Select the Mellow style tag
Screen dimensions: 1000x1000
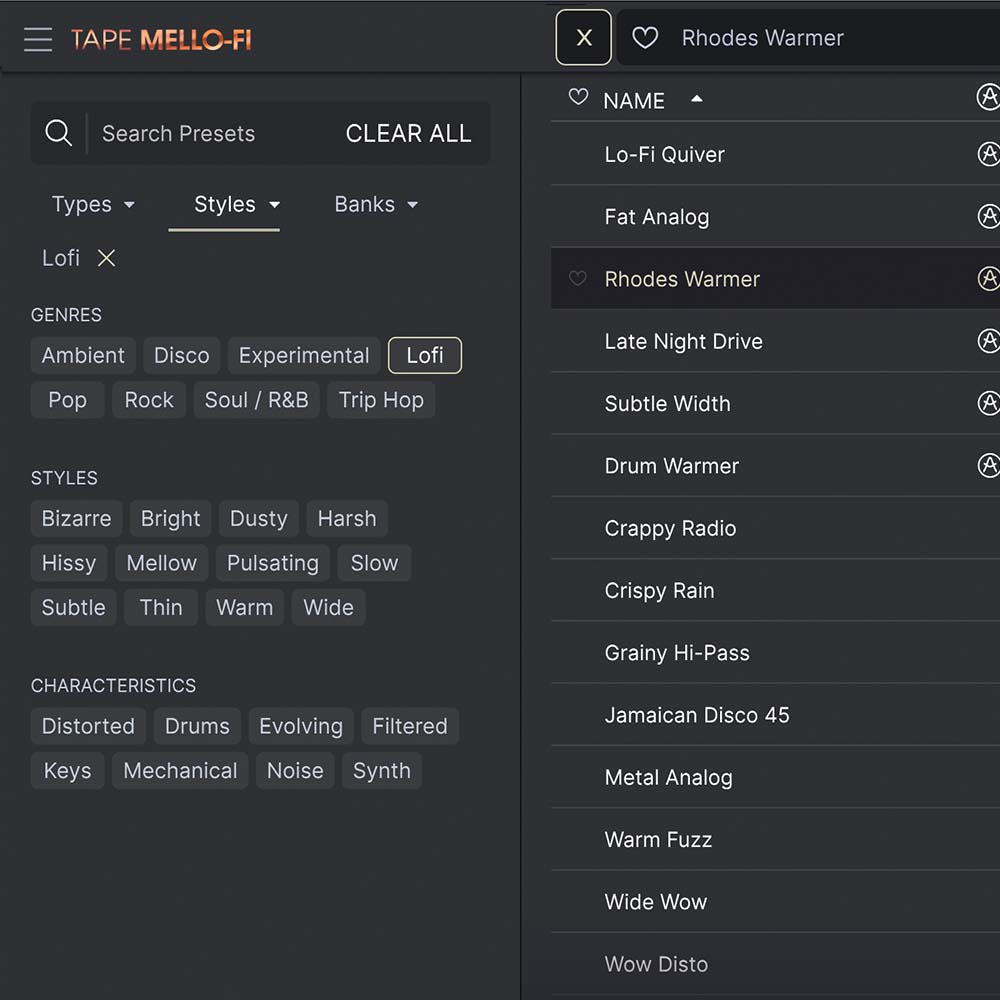click(161, 563)
